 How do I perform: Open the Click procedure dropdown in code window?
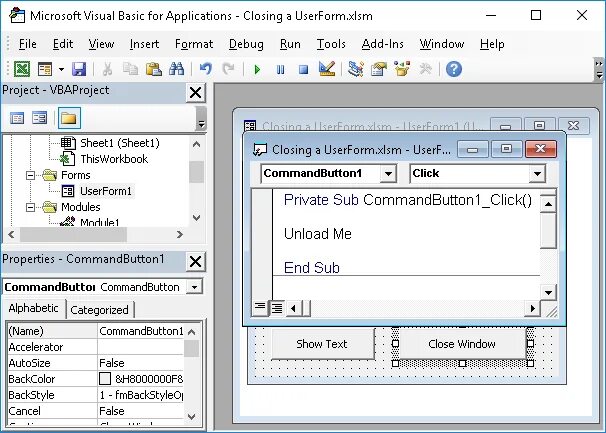tap(537, 174)
